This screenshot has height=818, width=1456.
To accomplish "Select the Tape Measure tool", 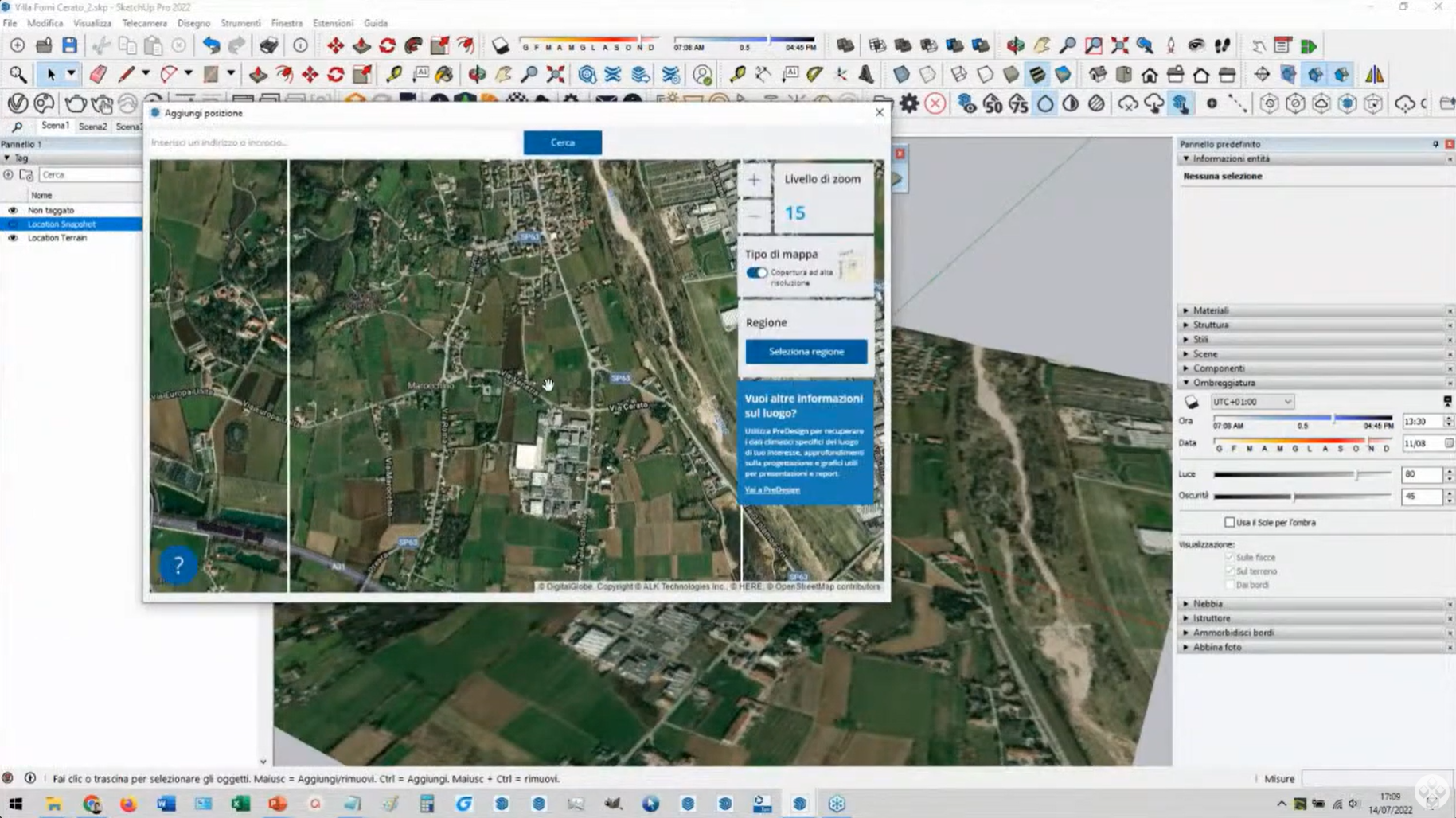I will [x=394, y=75].
